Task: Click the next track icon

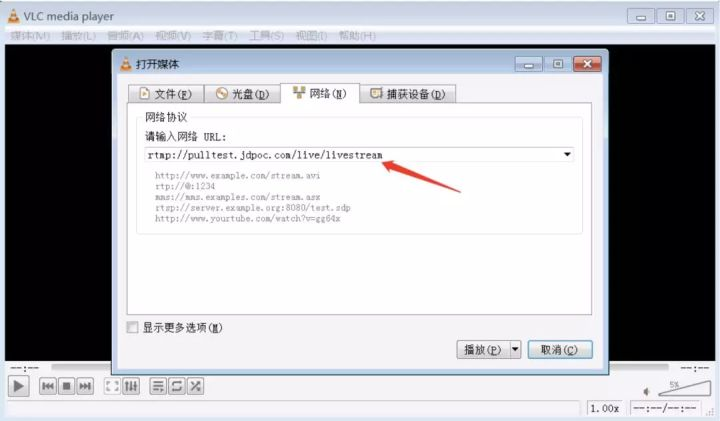Action: 85,386
